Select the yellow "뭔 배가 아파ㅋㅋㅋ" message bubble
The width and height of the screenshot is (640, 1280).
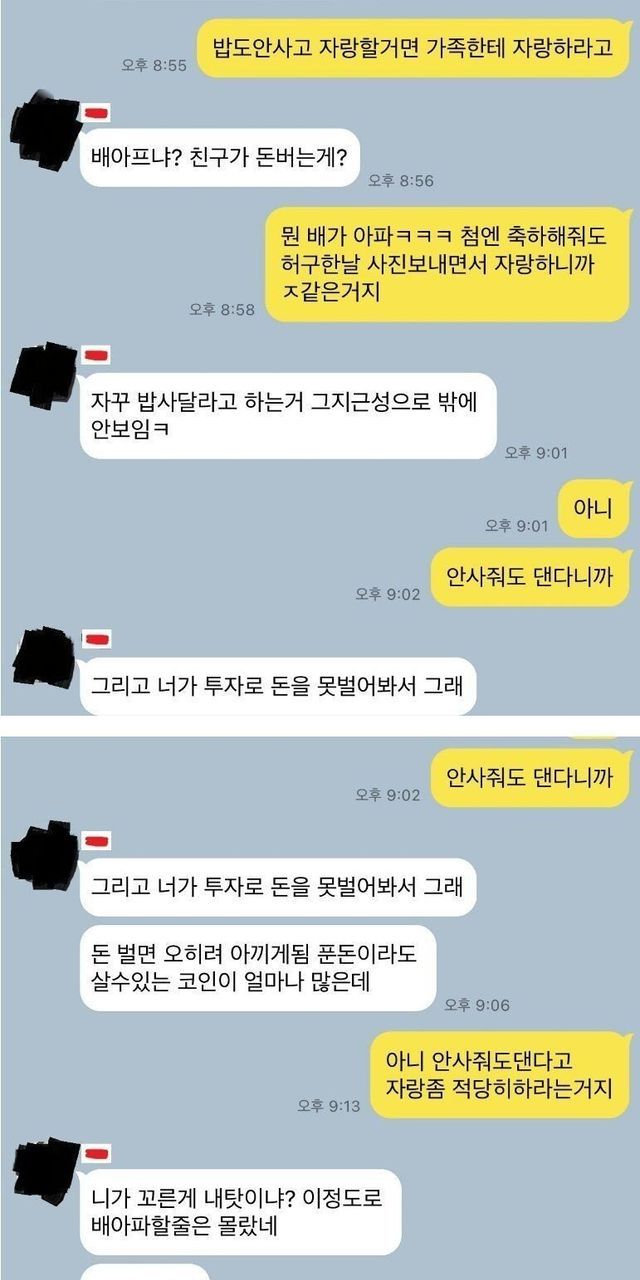(x=448, y=265)
